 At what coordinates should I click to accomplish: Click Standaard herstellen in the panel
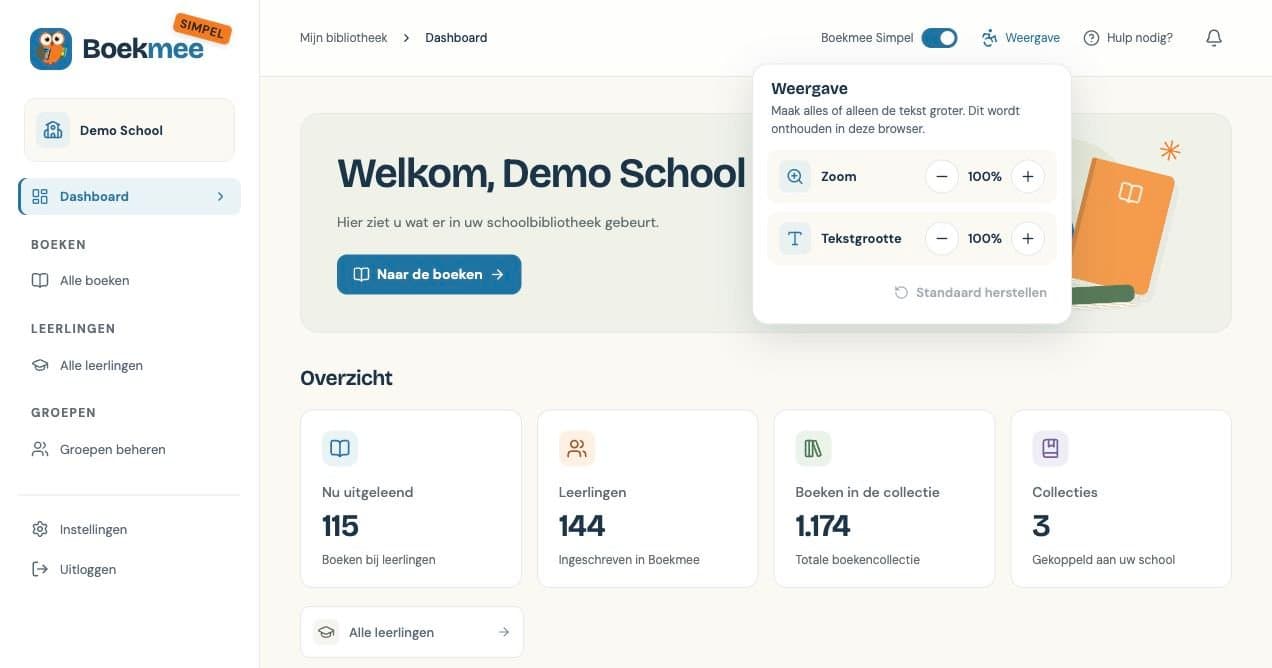(970, 293)
